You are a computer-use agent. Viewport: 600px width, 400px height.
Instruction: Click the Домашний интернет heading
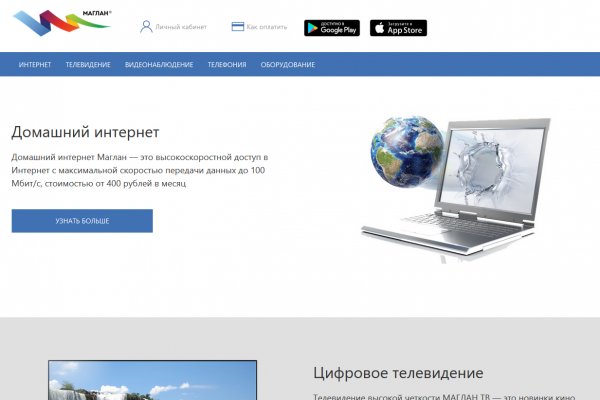coord(85,132)
